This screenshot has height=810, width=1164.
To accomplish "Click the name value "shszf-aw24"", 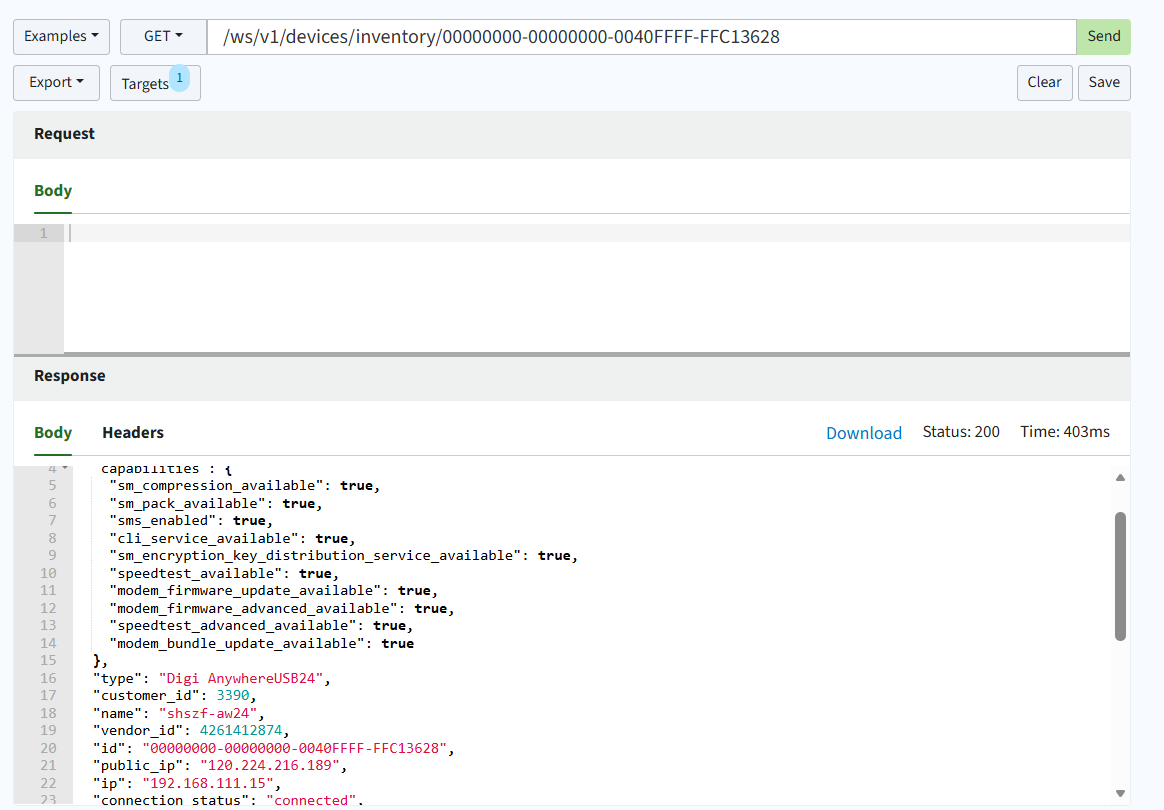I will (x=208, y=713).
